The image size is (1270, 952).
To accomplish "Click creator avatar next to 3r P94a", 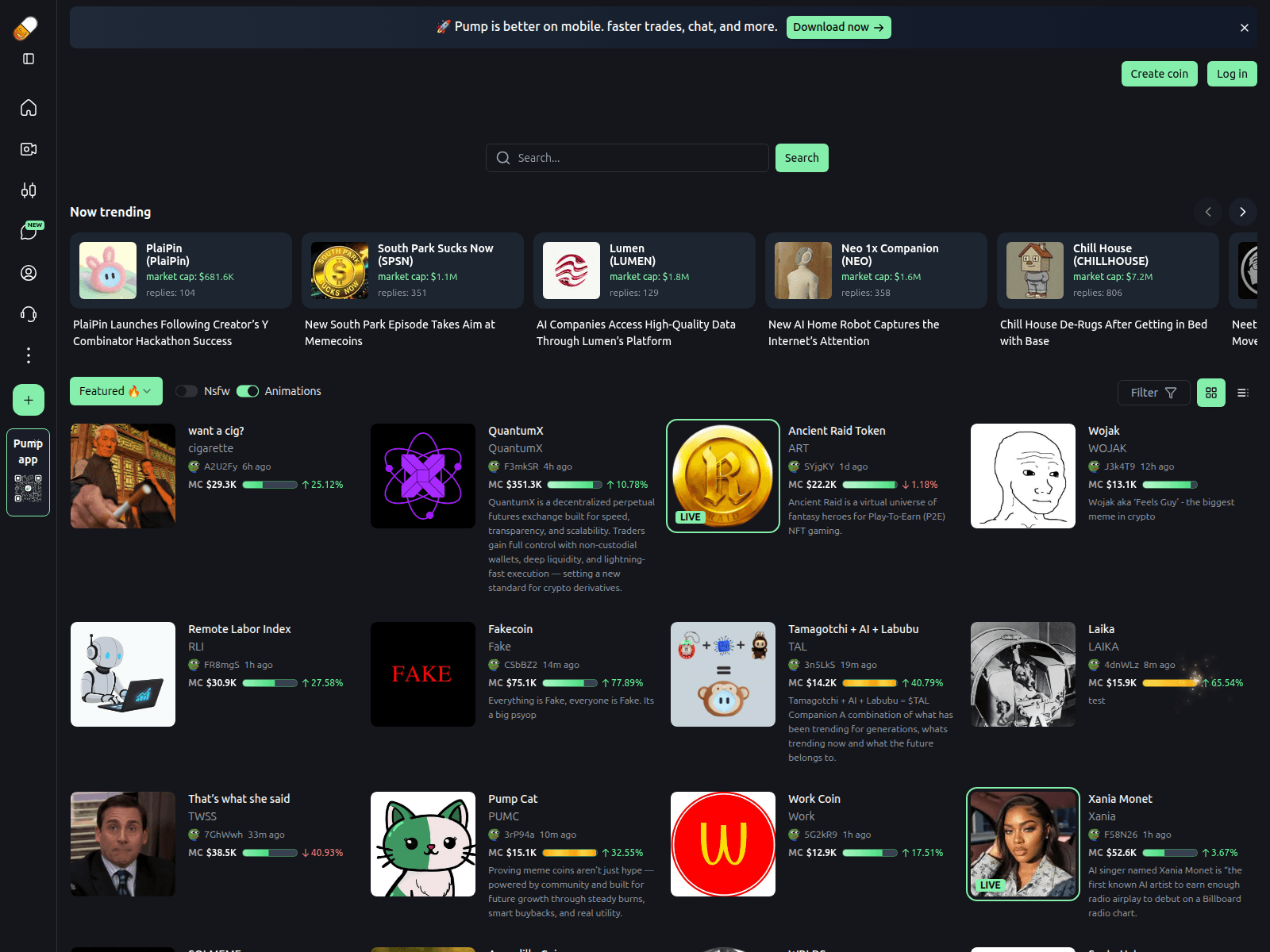I will coord(494,835).
